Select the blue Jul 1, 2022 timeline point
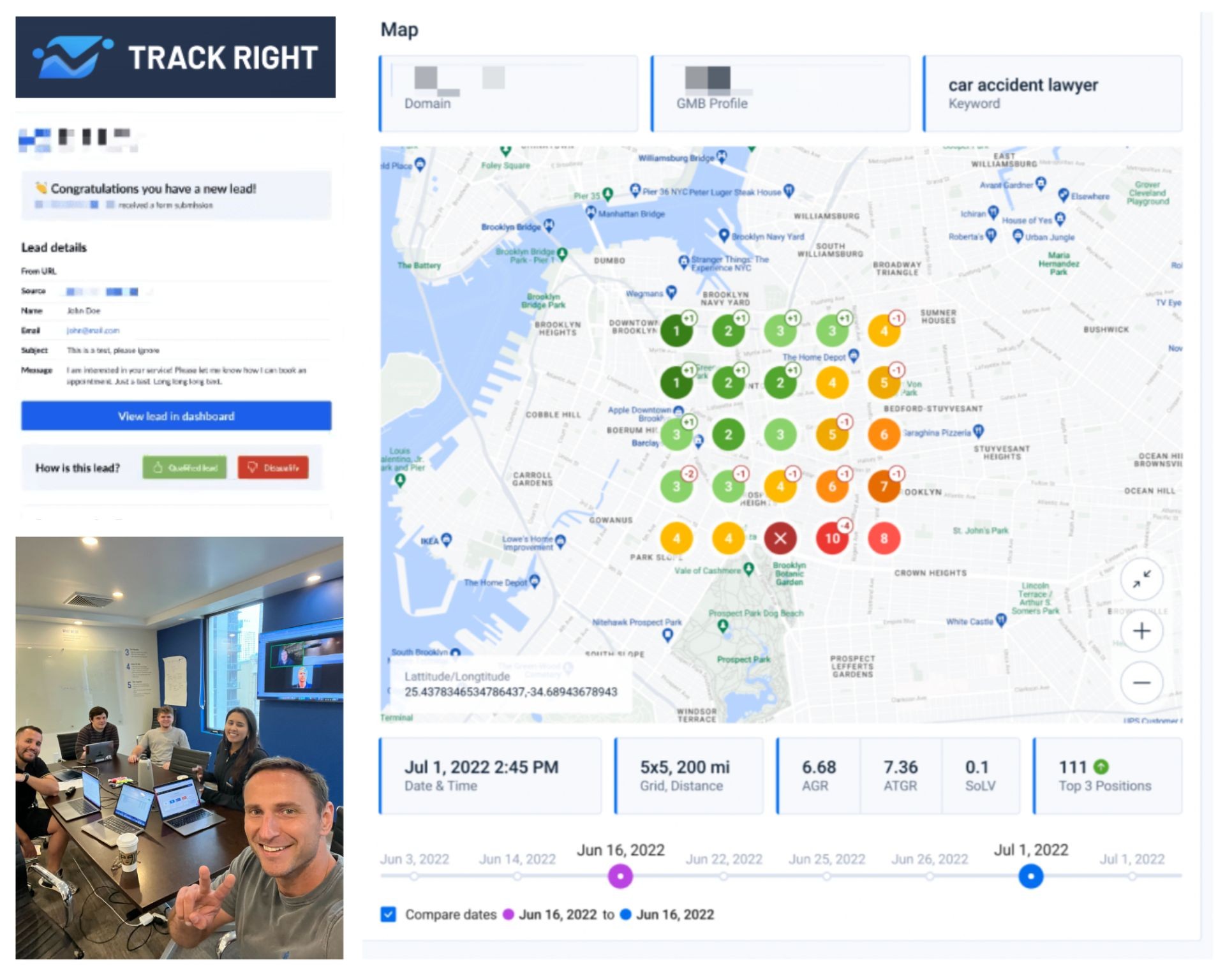The width and height of the screenshot is (1225, 980). click(1030, 876)
